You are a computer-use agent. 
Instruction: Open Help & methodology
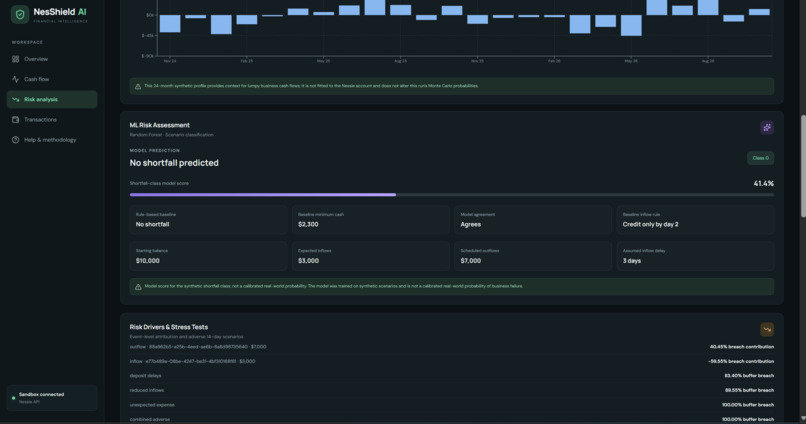[52, 140]
